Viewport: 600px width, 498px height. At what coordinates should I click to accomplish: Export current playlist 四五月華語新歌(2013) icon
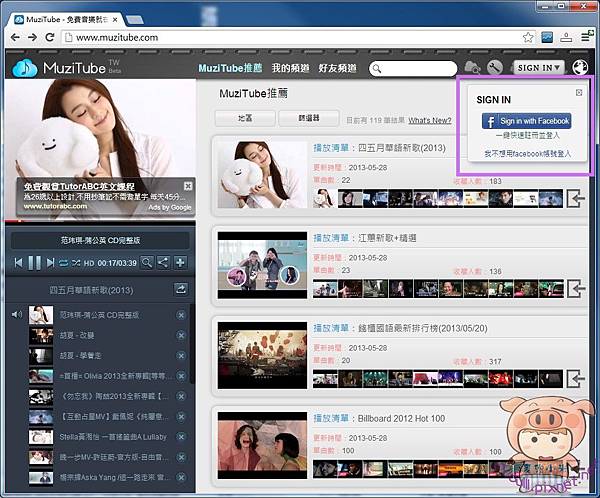[x=181, y=289]
